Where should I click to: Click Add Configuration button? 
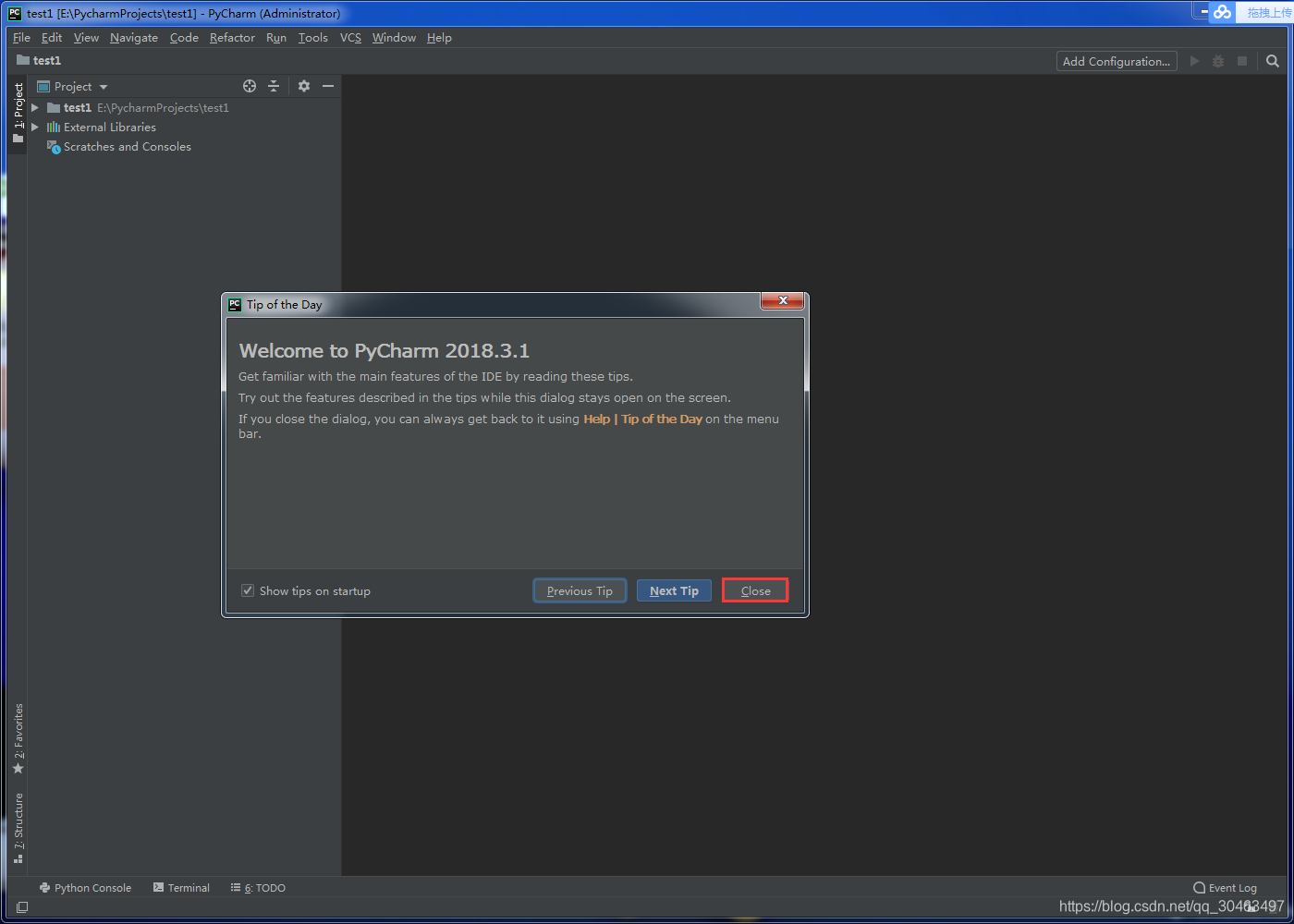1117,61
